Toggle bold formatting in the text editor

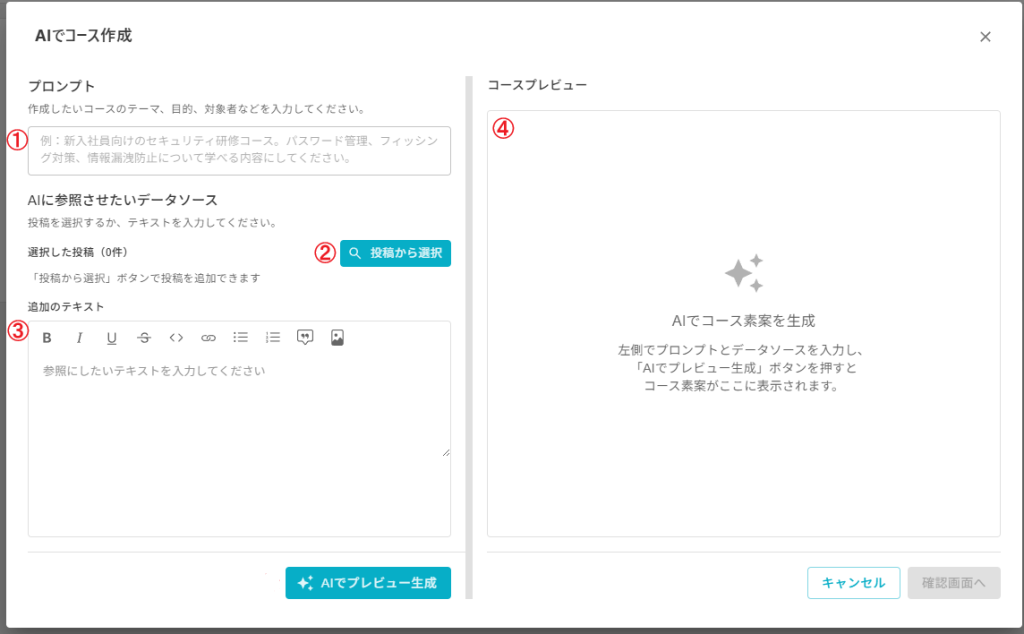point(47,338)
